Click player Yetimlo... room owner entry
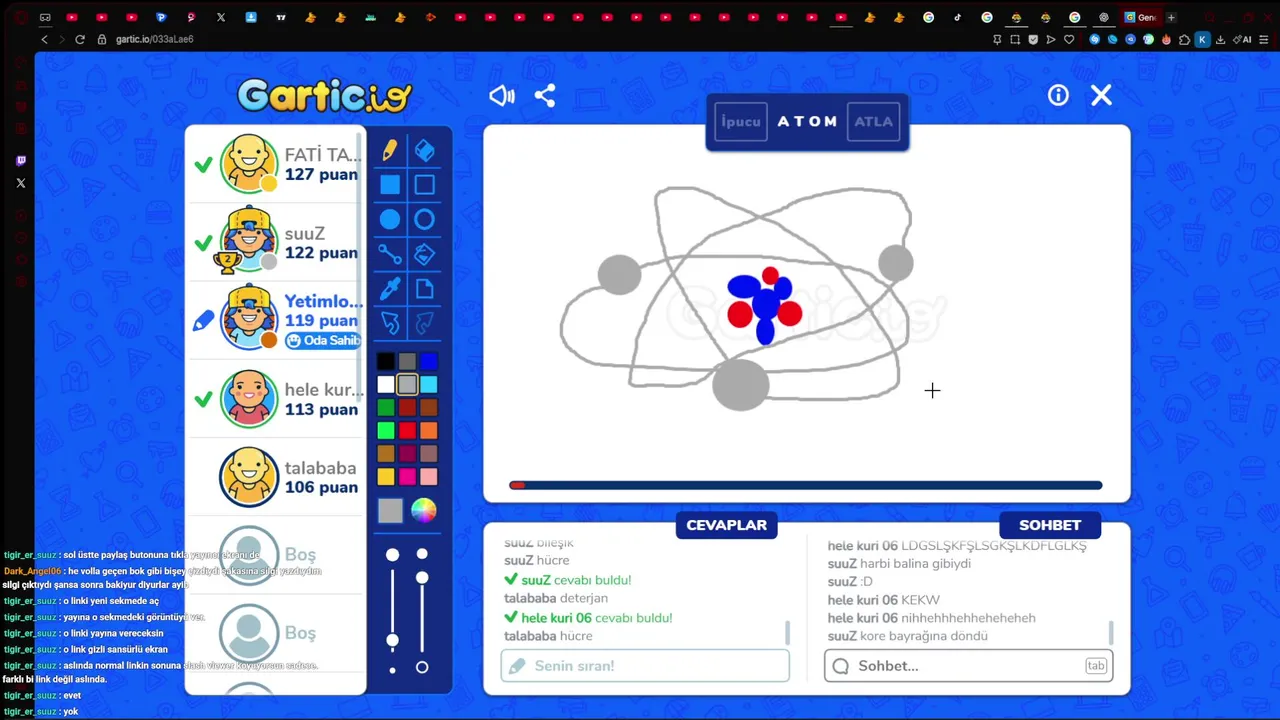 [x=275, y=320]
